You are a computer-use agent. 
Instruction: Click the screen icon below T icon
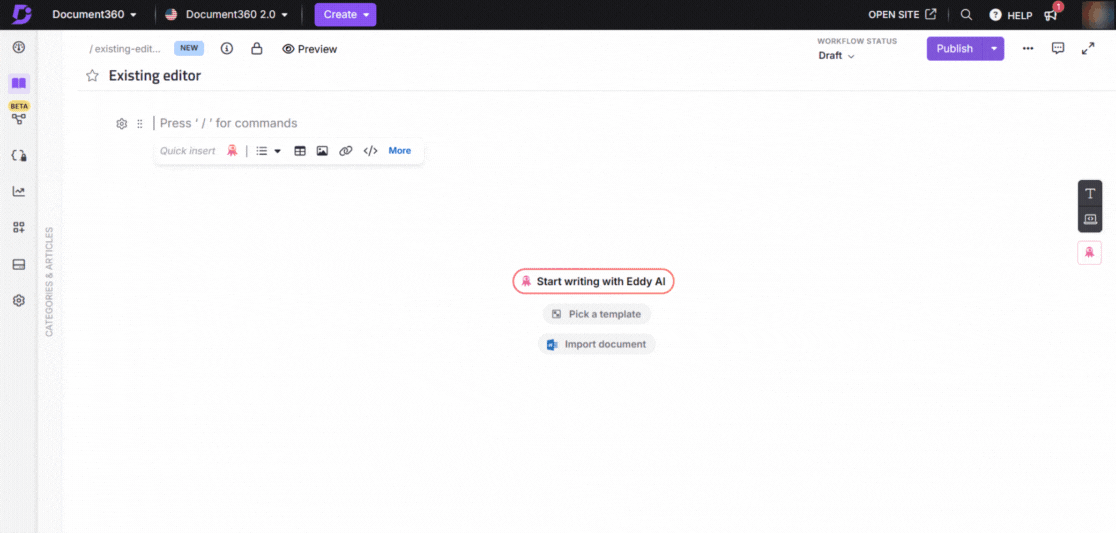point(1090,218)
